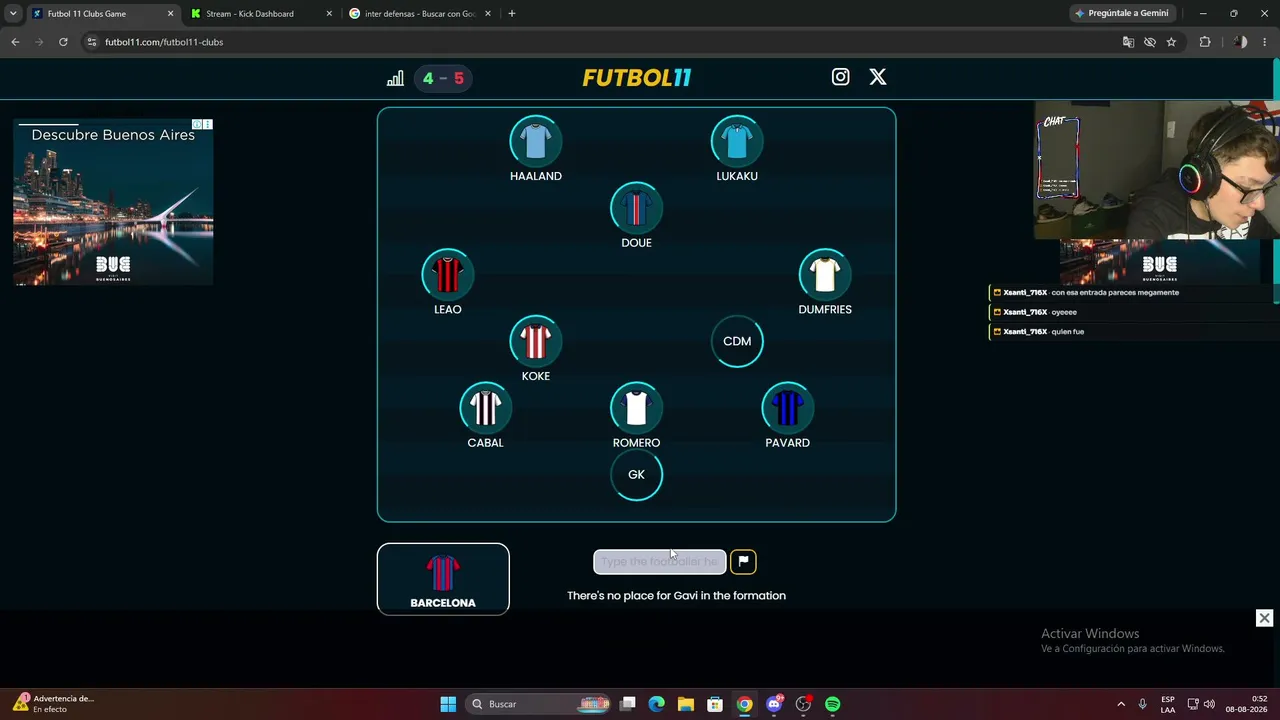This screenshot has width=1280, height=720.
Task: Close the Kick Dashboard tab
Action: 329,14
